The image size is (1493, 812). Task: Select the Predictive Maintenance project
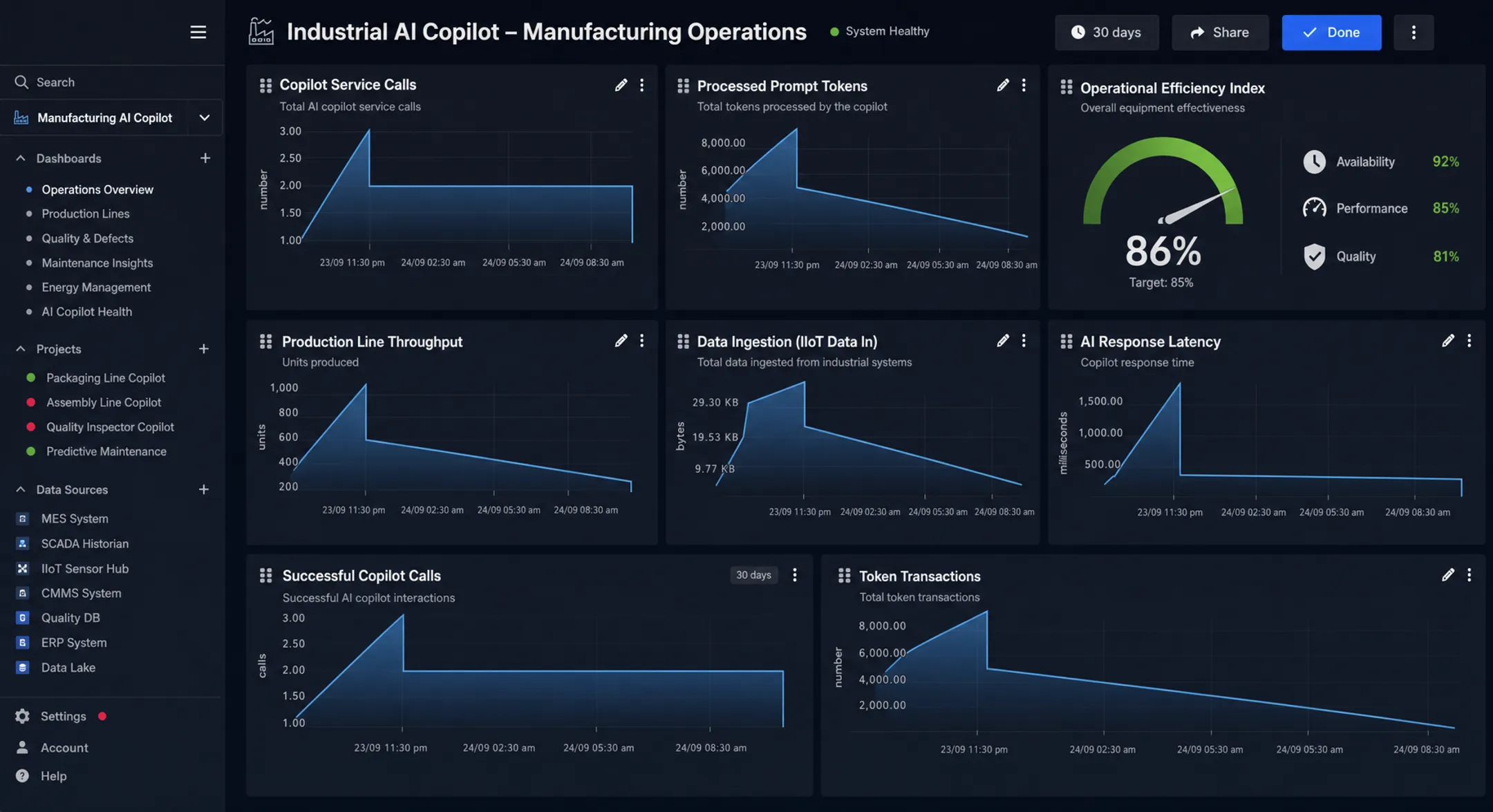[x=106, y=451]
